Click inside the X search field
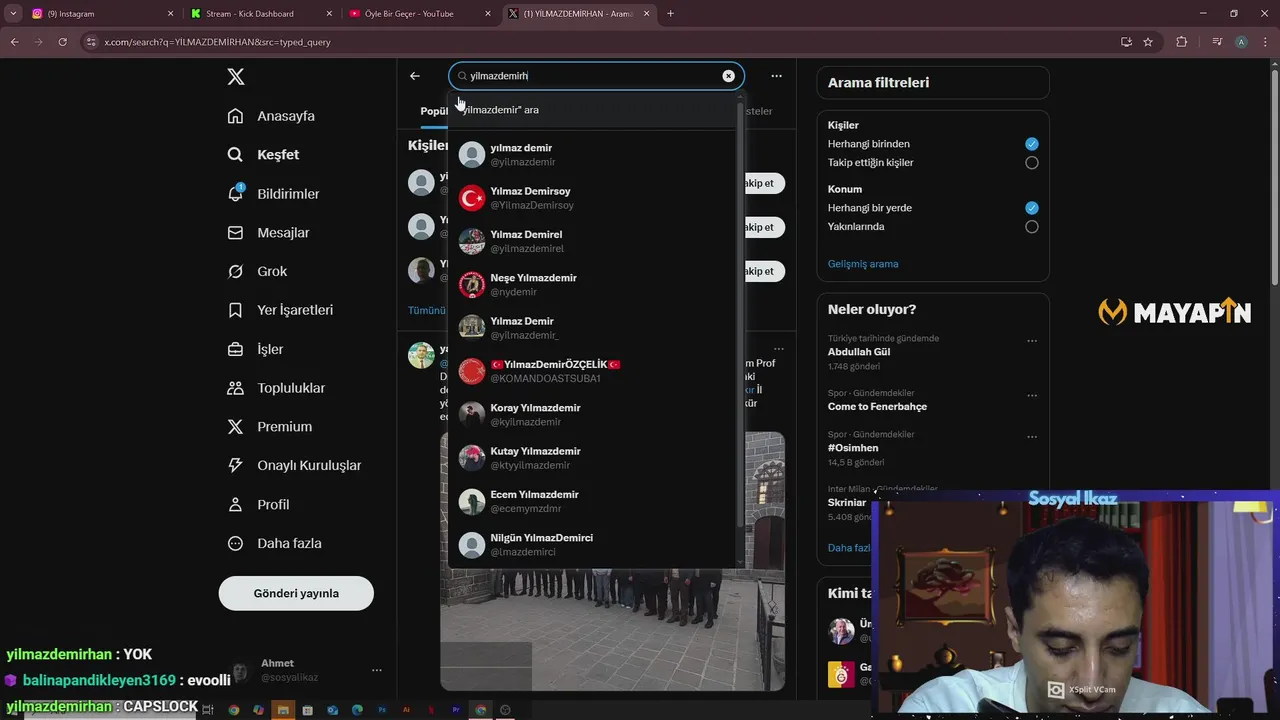The height and width of the screenshot is (720, 1280). coord(595,76)
